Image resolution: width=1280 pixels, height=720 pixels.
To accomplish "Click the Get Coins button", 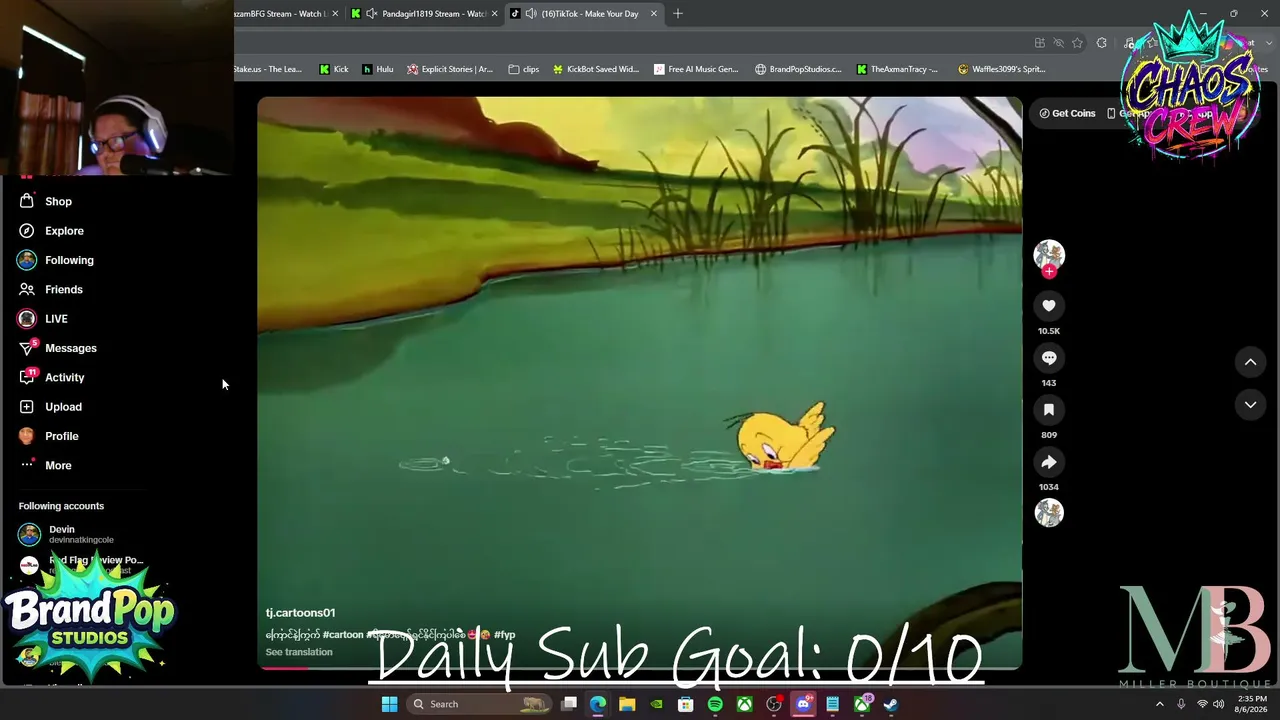I will tap(1067, 113).
